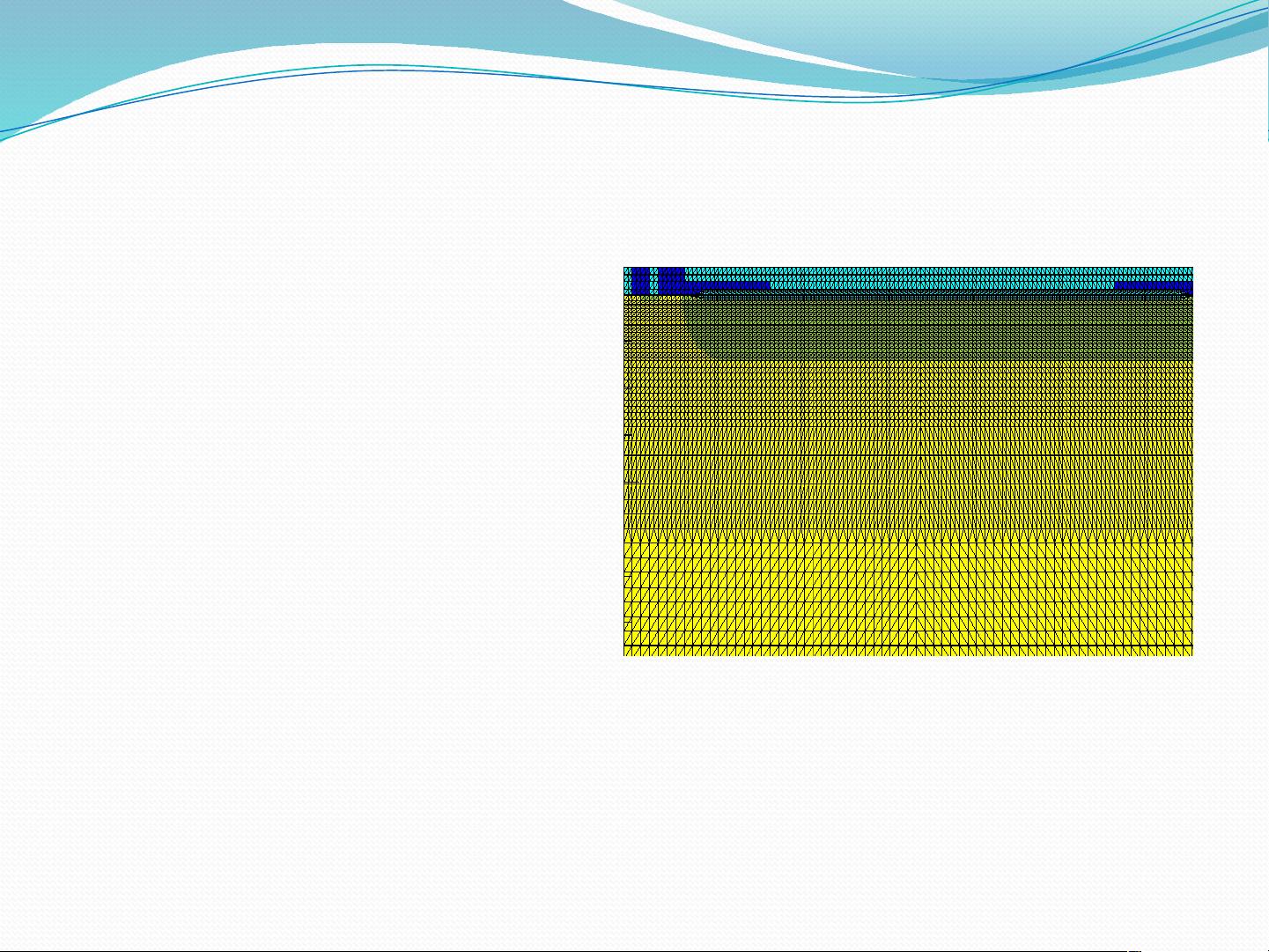Click the bright yellow coarse mesh at bottom
The width and height of the screenshot is (1269, 952).
point(908,599)
